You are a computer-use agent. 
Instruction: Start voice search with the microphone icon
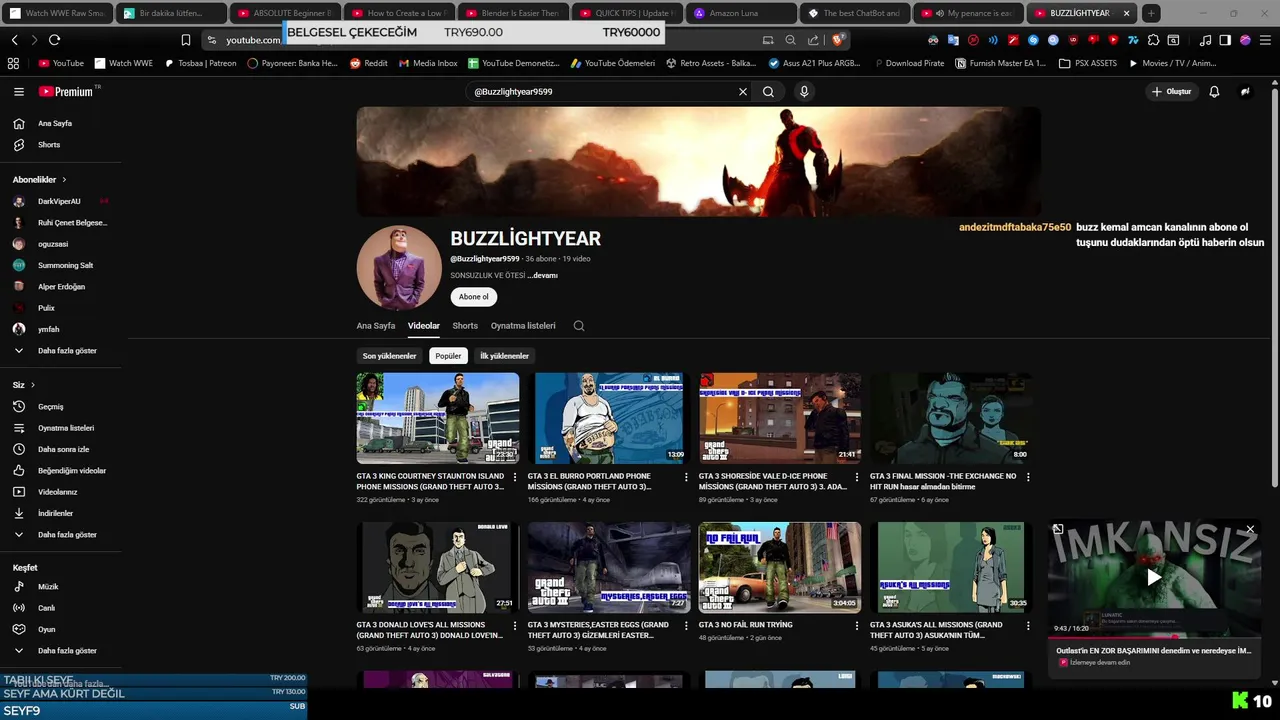click(x=804, y=91)
